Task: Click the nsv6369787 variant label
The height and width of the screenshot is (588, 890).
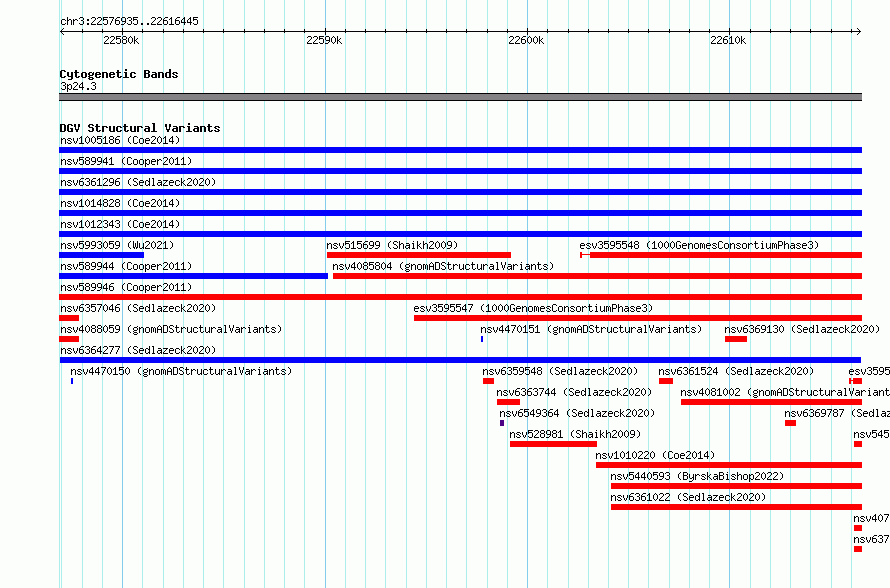Action: 837,413
